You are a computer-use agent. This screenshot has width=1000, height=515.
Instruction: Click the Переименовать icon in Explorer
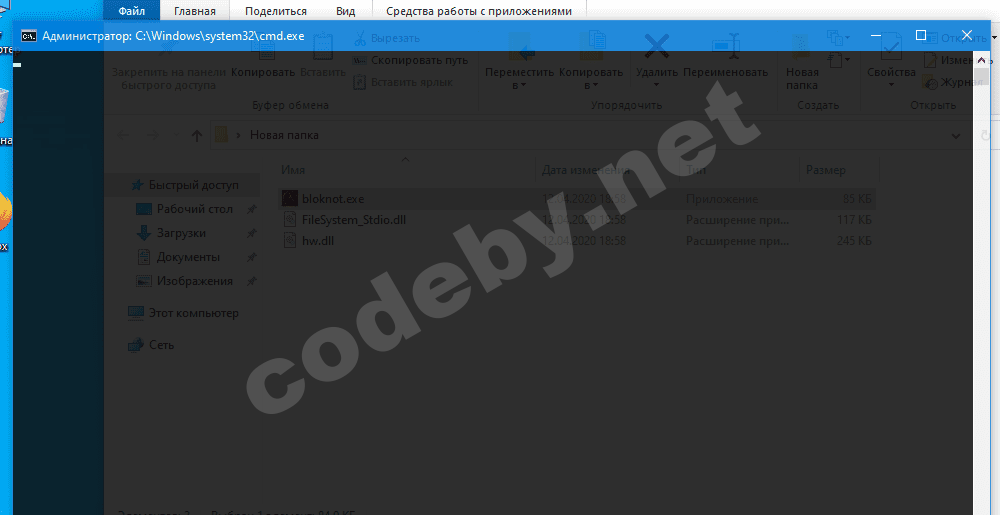coord(725,47)
